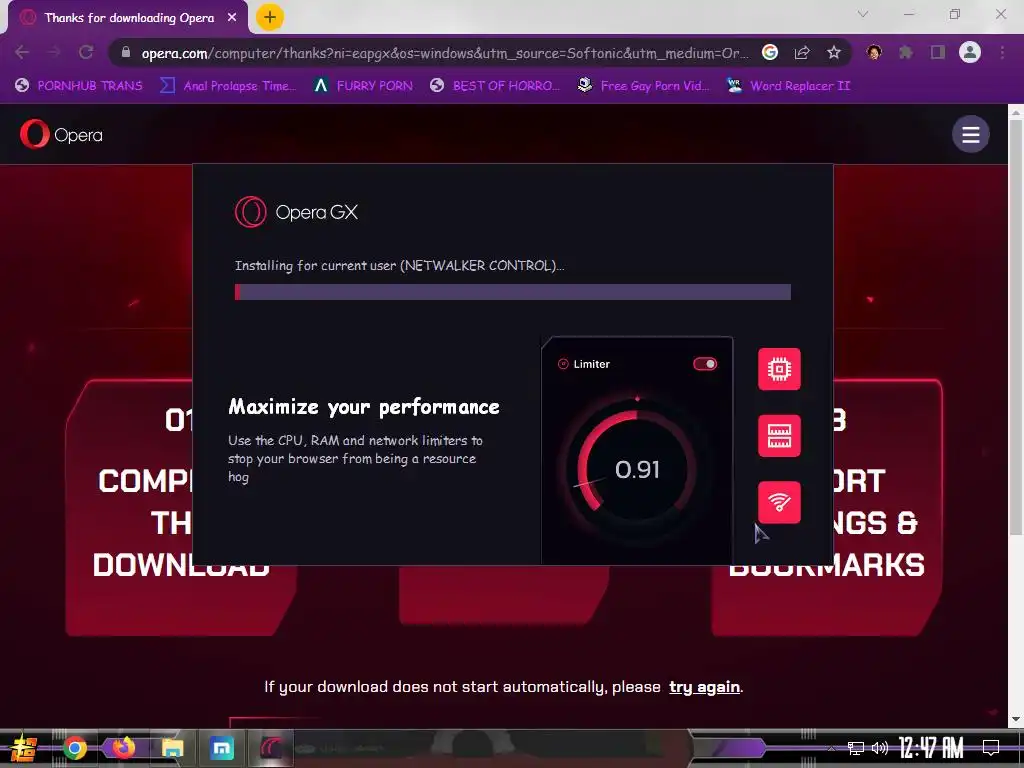Click the Maximize your performance heading
Screen dimensions: 1024x768
pyautogui.click(x=364, y=407)
